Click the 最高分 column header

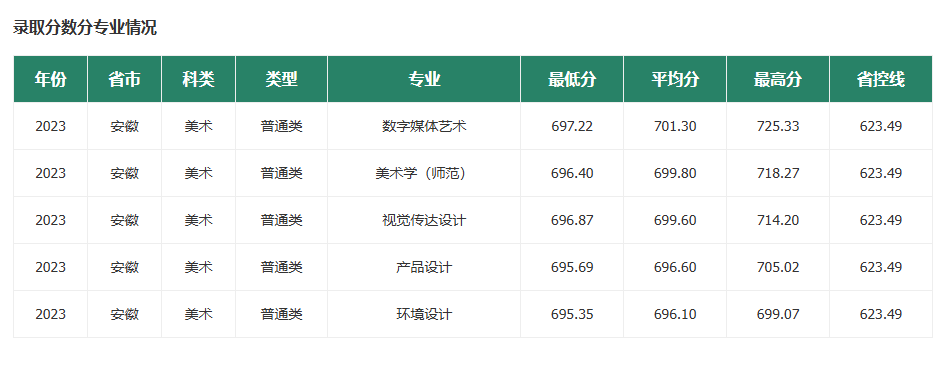coord(778,79)
